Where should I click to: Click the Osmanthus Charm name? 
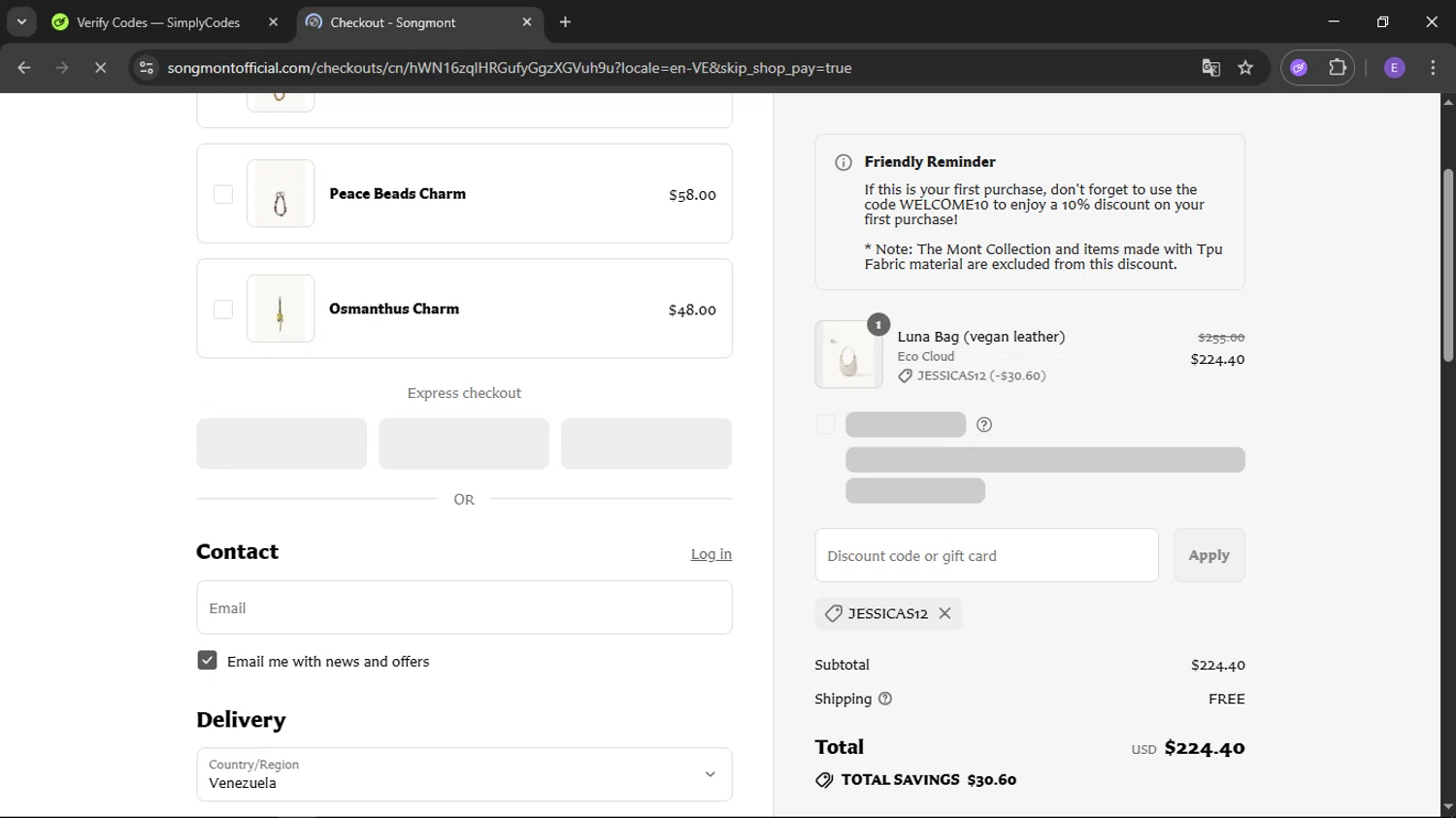click(x=394, y=309)
